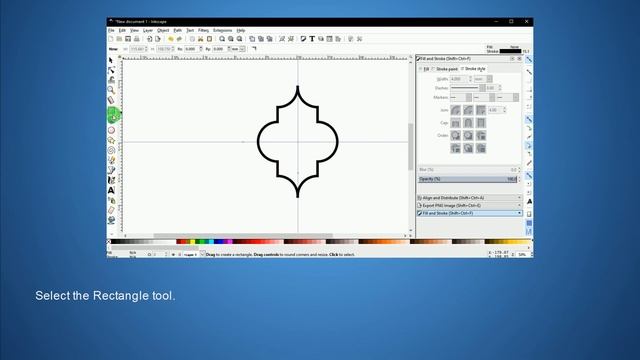Choose the Round join button
This screenshot has height=360, width=640.
coord(456,110)
